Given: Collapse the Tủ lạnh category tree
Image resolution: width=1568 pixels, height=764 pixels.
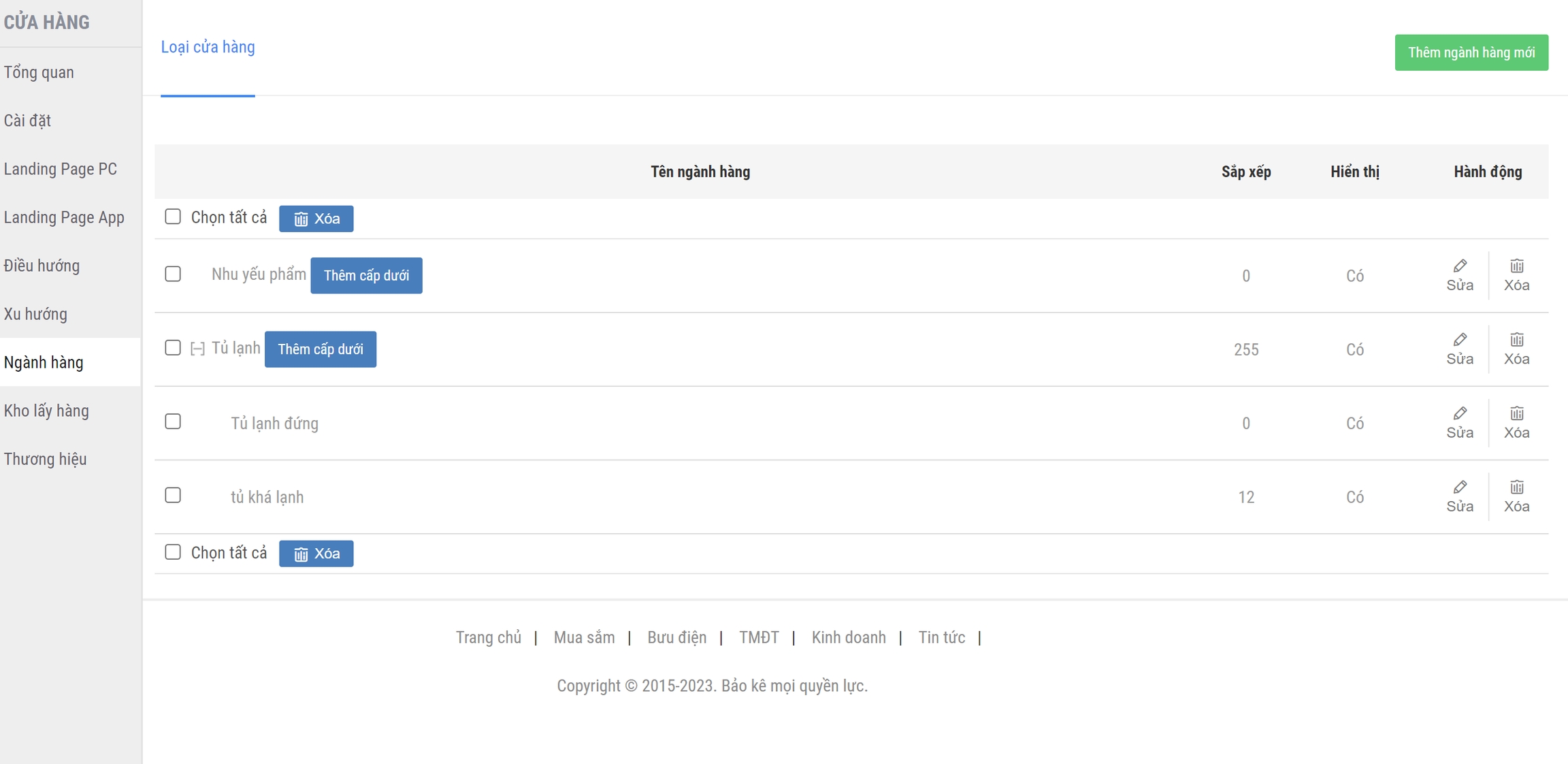Looking at the screenshot, I should (197, 349).
